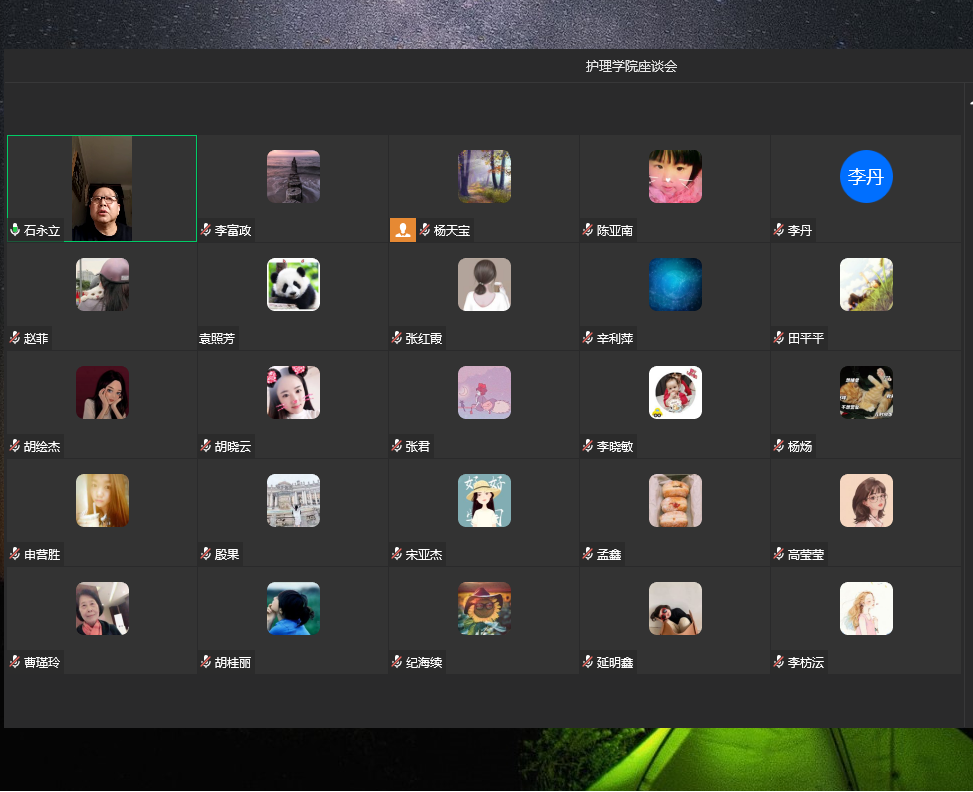Click the muted mic icon next to 田平平

[x=779, y=338]
